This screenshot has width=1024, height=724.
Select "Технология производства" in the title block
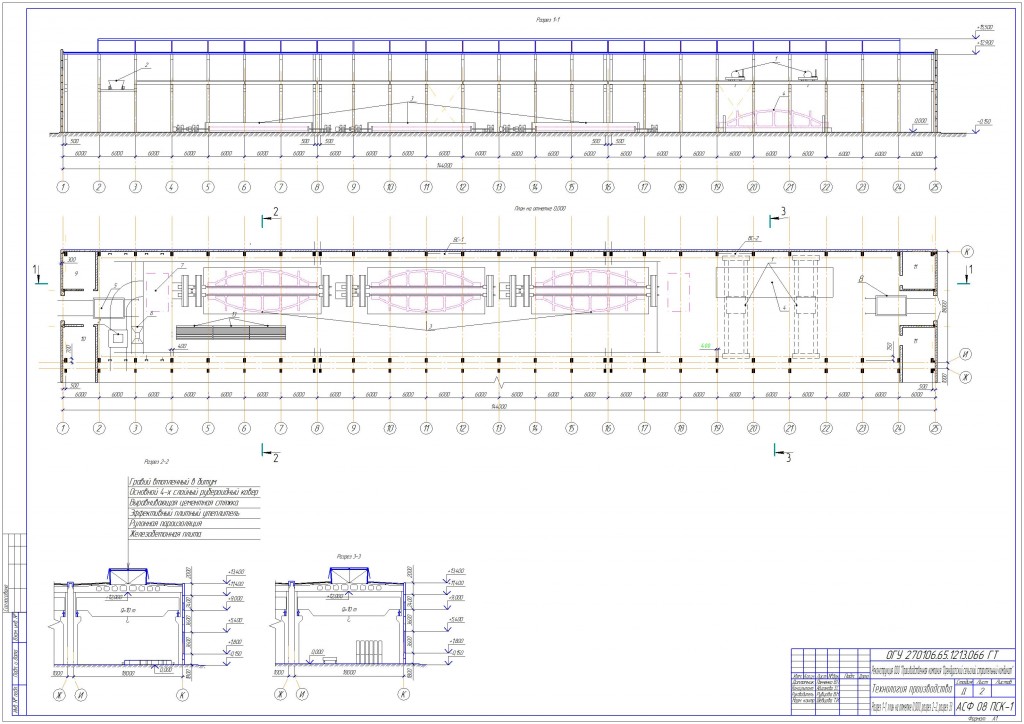point(912,688)
